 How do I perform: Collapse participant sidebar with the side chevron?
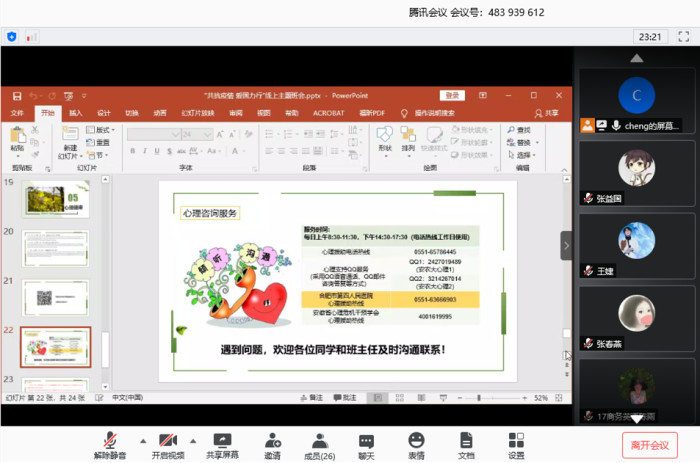coord(566,245)
